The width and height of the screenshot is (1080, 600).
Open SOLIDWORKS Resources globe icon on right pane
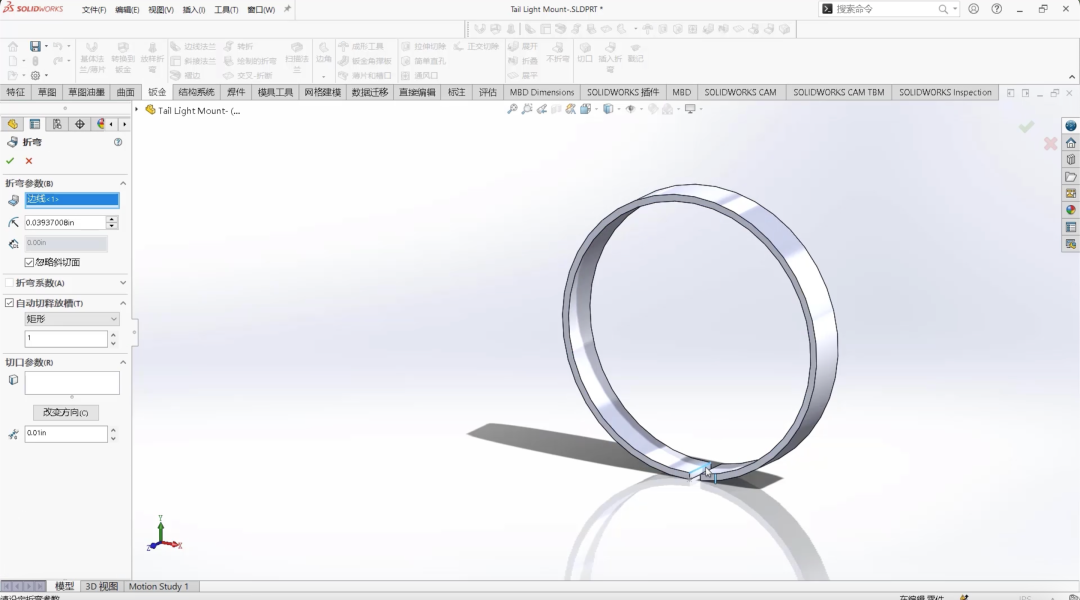[x=1070, y=126]
